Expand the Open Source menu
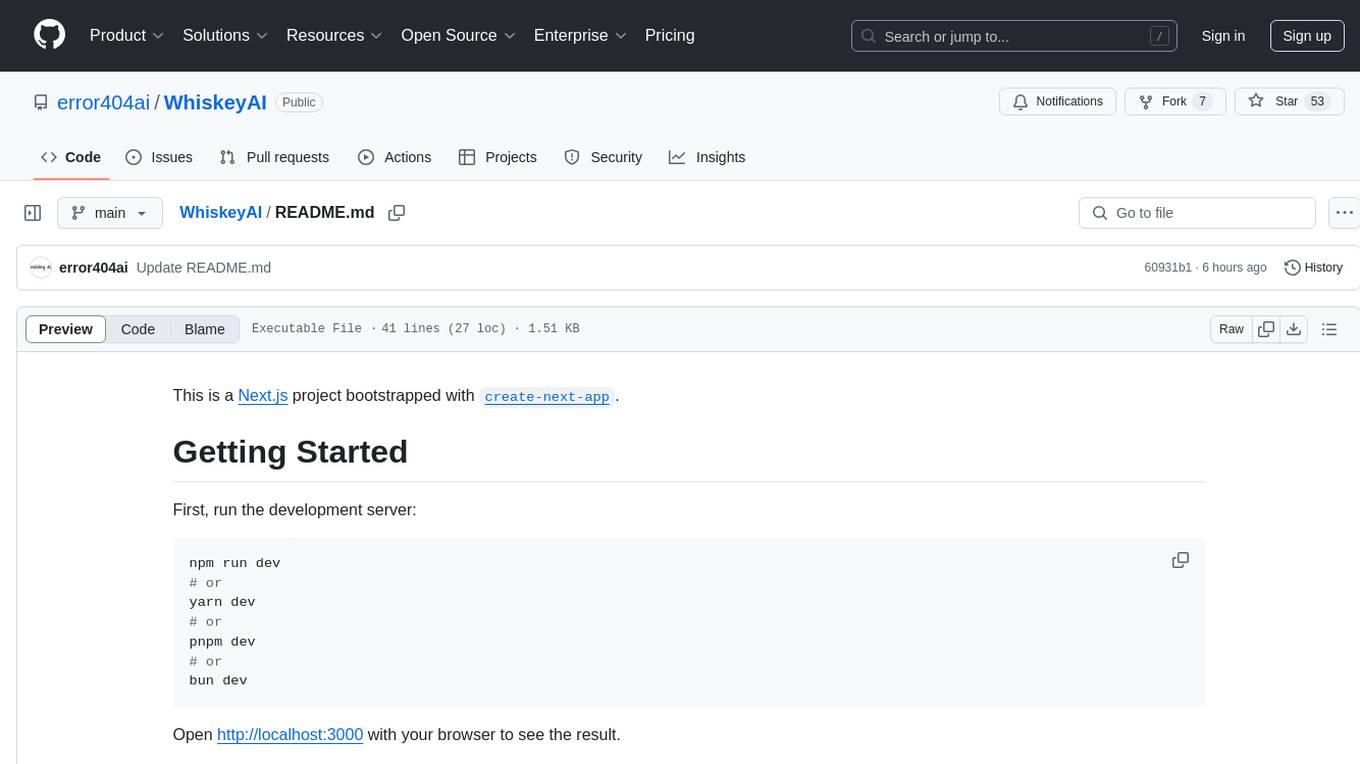Image resolution: width=1360 pixels, height=764 pixels. [x=458, y=35]
